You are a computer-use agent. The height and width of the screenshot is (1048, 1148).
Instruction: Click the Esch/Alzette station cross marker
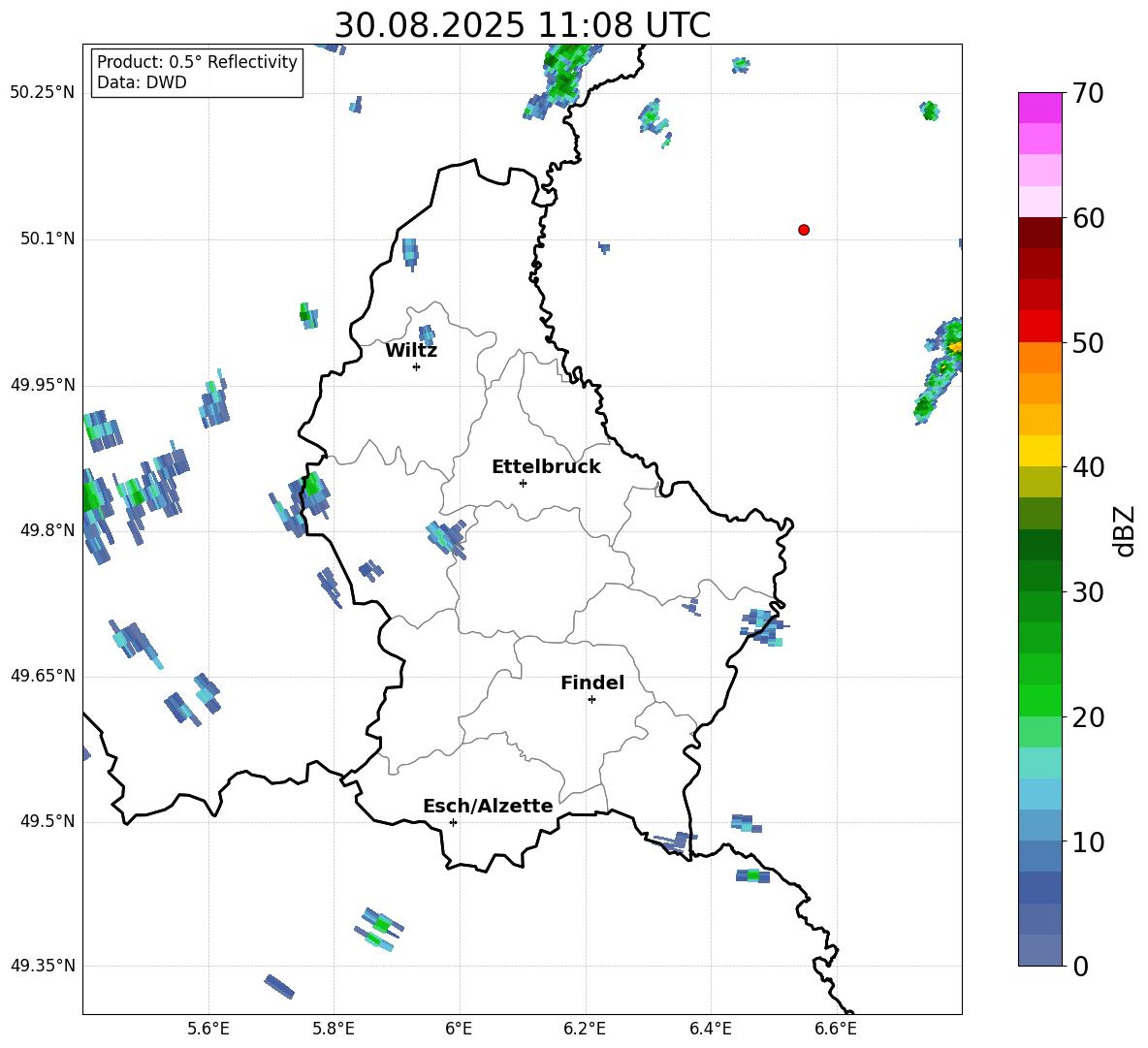(453, 822)
